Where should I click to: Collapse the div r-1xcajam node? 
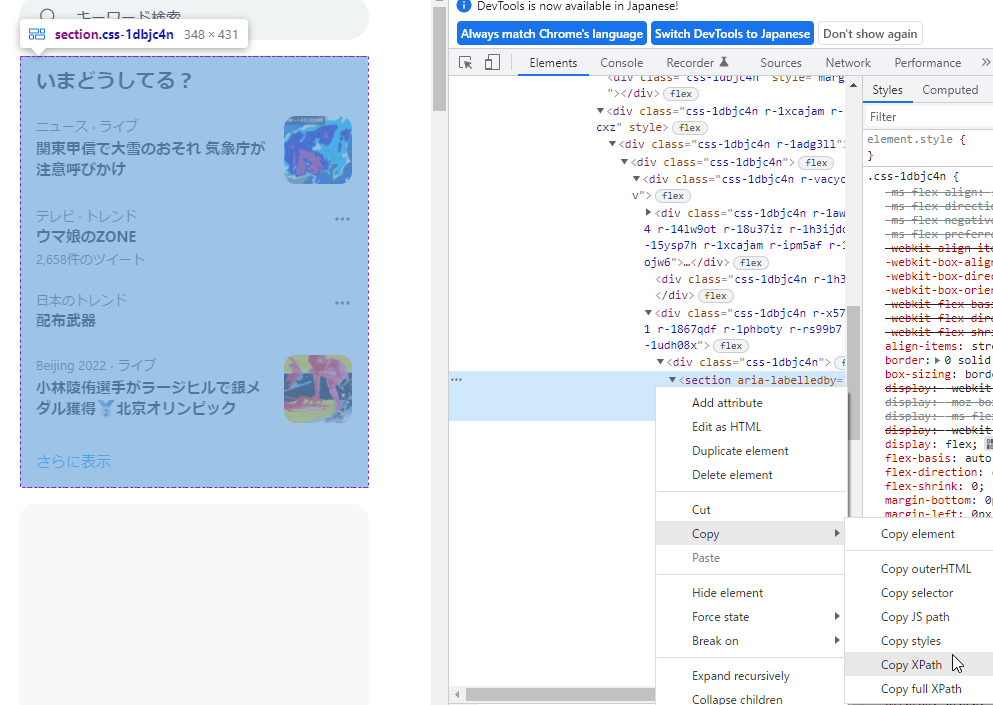click(x=600, y=111)
